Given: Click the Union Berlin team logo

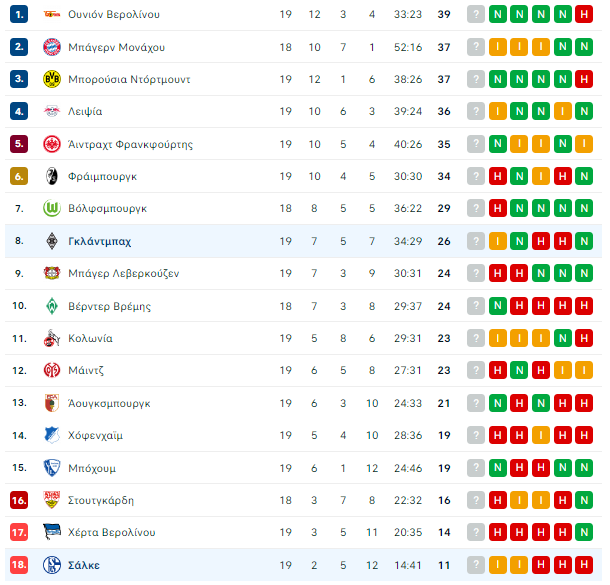Looking at the screenshot, I should [52, 14].
